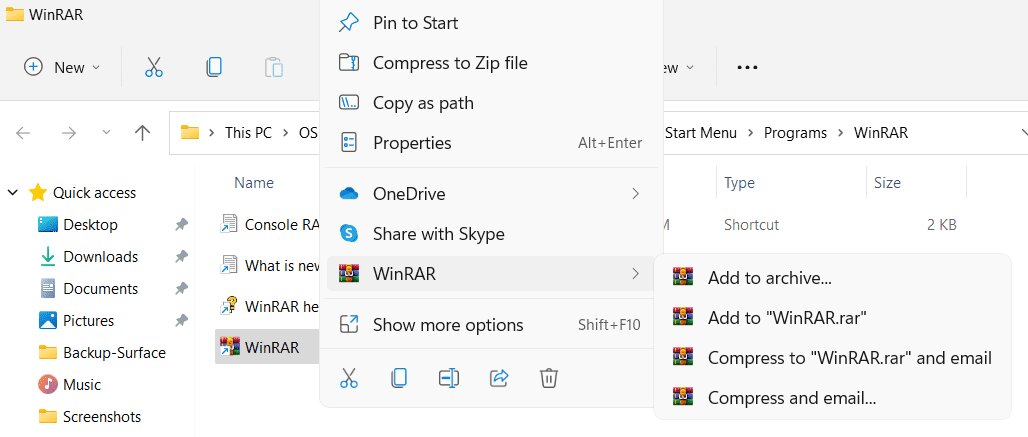The width and height of the screenshot is (1028, 437).
Task: Click This PC in the address bar
Action: coord(248,133)
